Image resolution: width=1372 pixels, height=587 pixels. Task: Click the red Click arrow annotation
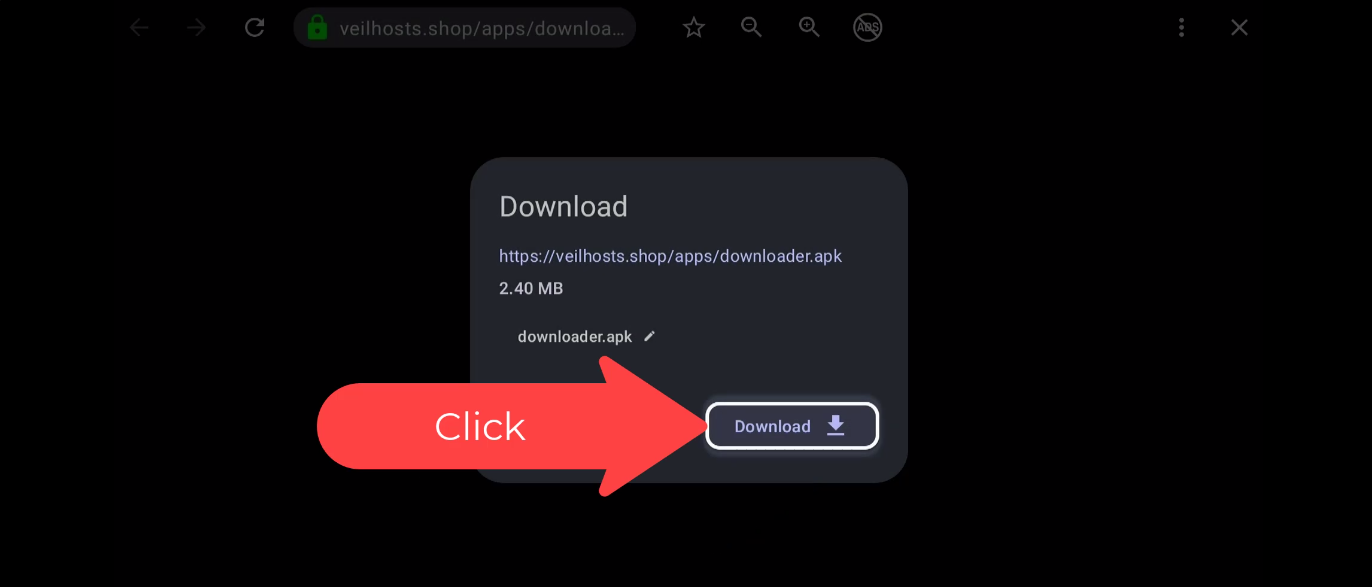511,426
